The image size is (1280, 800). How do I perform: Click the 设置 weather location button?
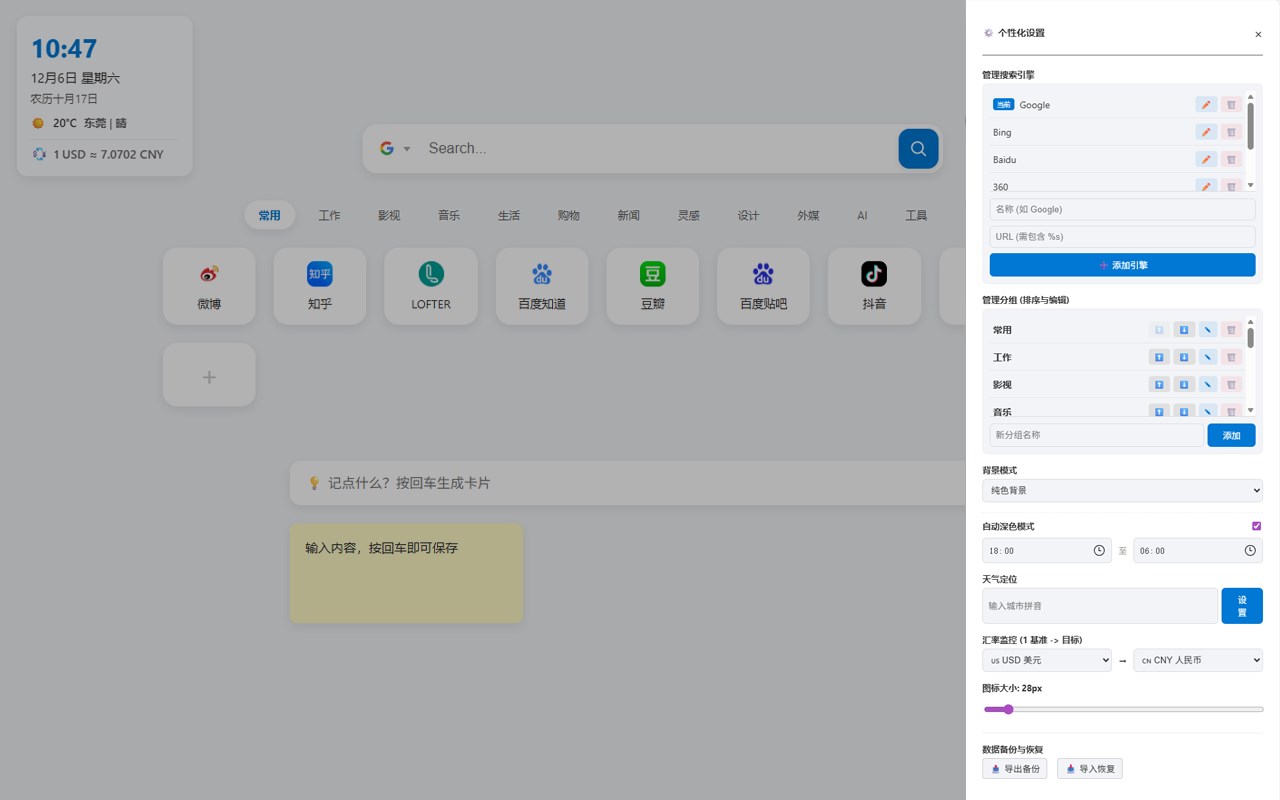1242,606
